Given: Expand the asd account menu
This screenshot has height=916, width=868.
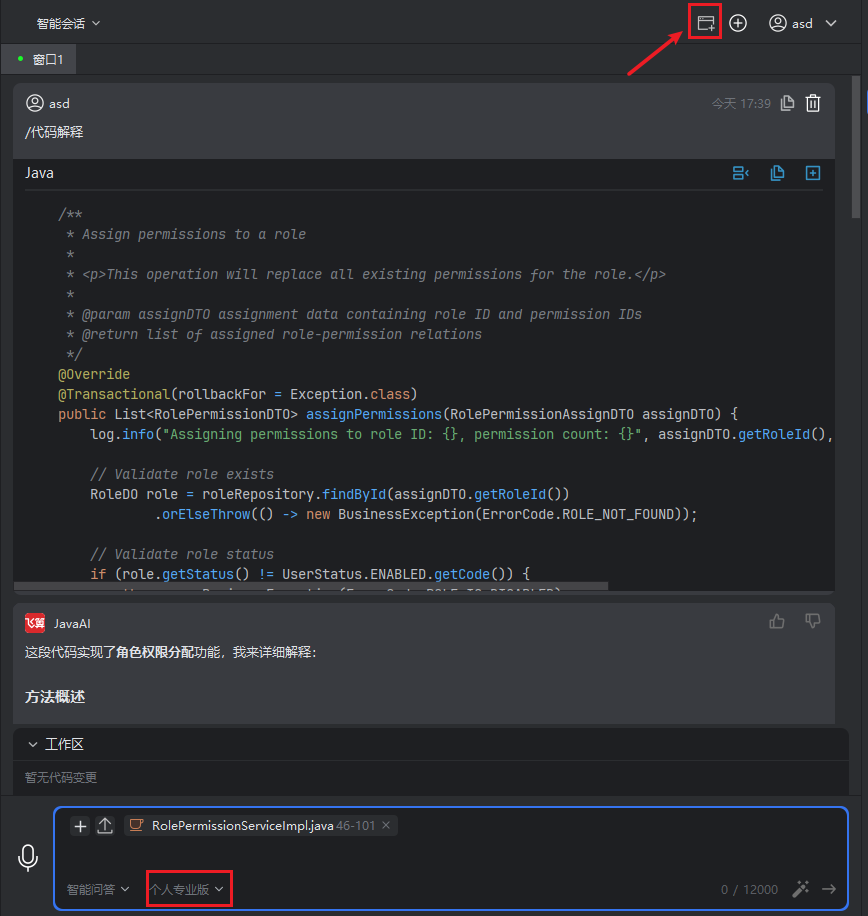Looking at the screenshot, I should (803, 23).
